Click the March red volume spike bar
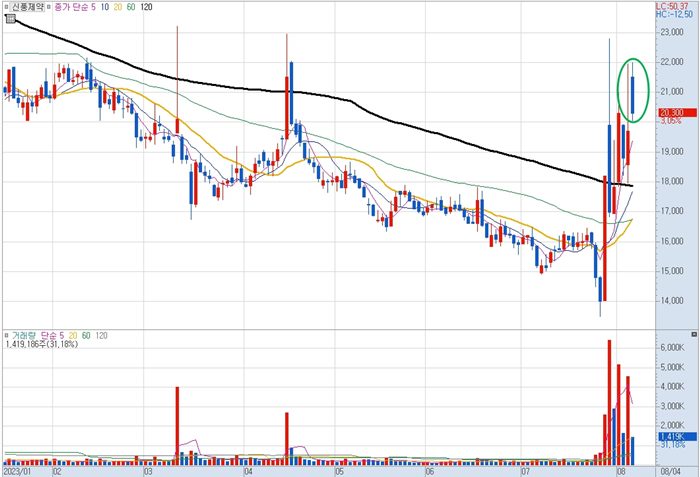Image resolution: width=700 pixels, height=477 pixels. pos(177,426)
